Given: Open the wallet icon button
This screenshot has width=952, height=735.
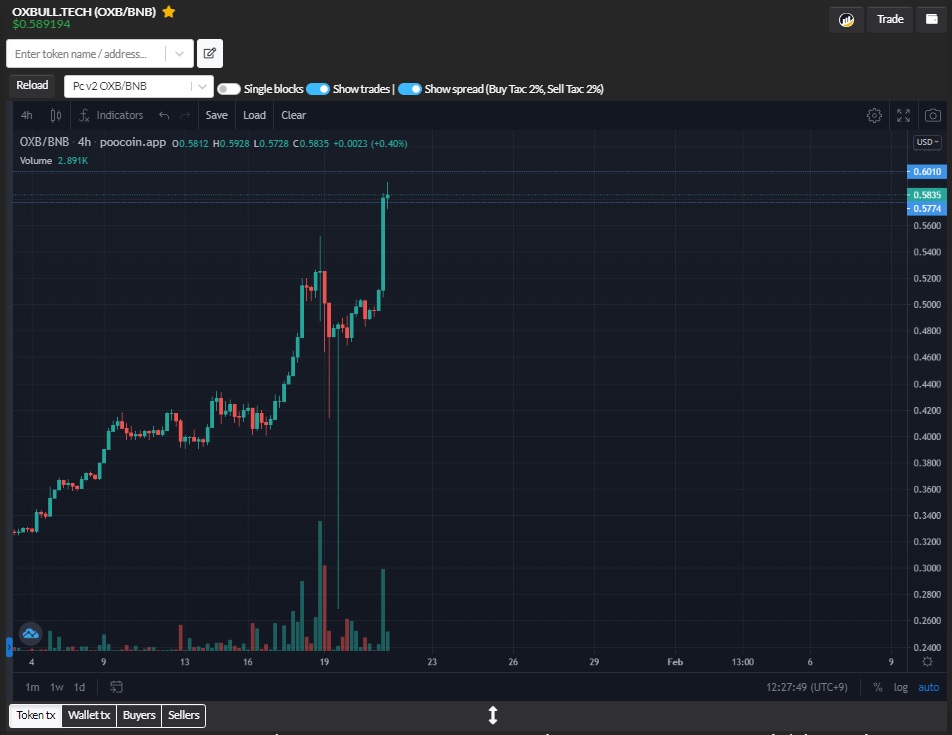Looking at the screenshot, I should point(931,19).
